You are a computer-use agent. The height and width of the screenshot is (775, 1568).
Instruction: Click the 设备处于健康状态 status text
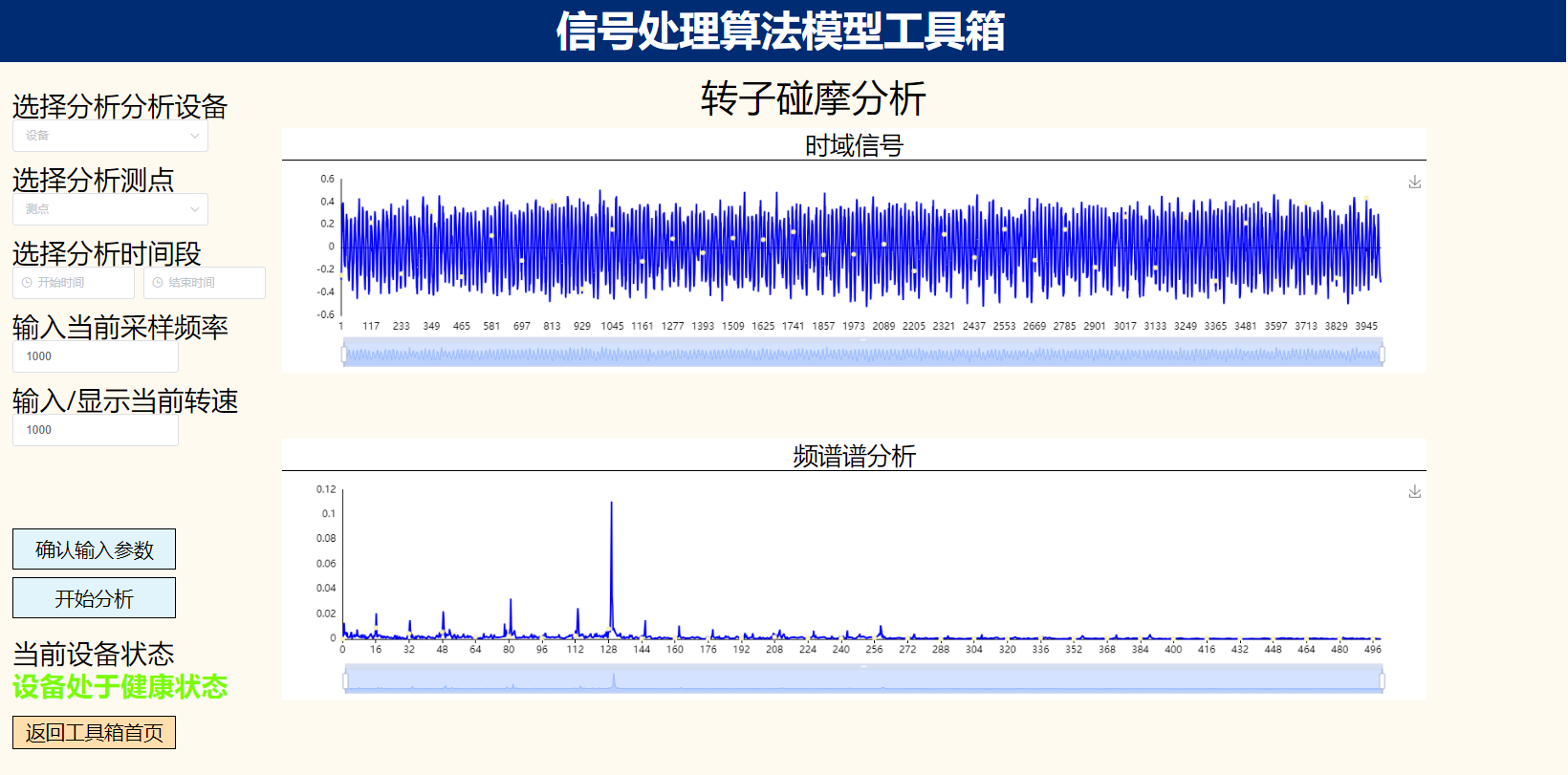pos(120,687)
